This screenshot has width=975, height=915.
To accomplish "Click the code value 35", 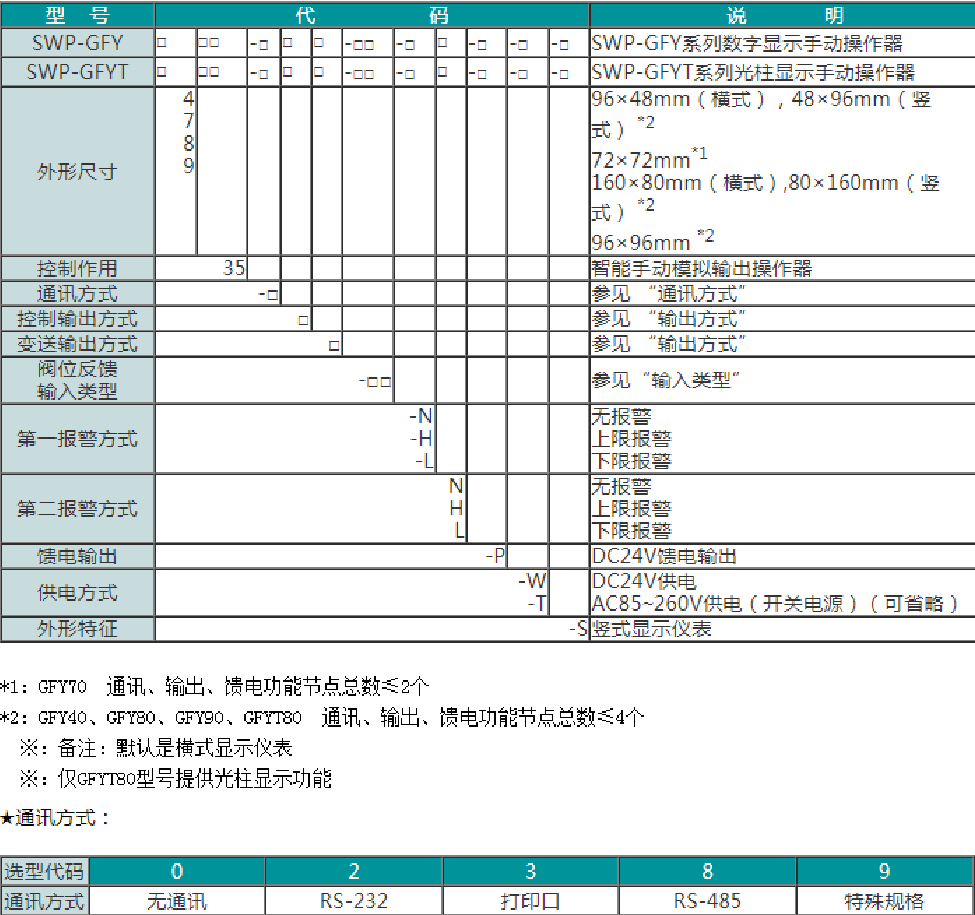I will [x=234, y=268].
